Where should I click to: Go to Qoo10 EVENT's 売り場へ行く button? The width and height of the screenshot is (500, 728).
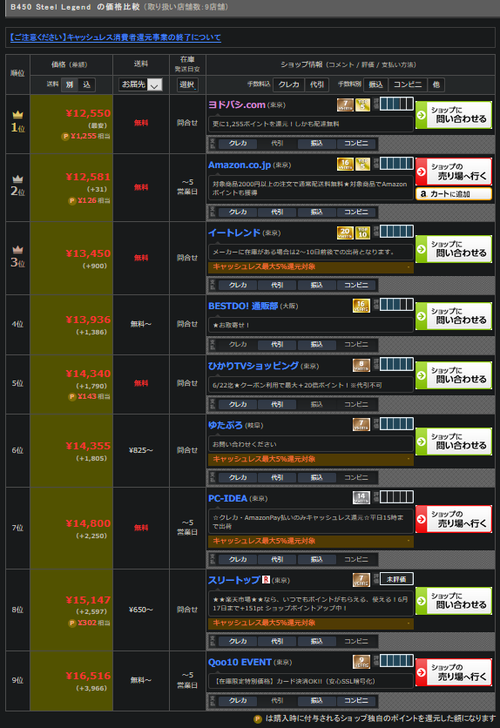(454, 672)
